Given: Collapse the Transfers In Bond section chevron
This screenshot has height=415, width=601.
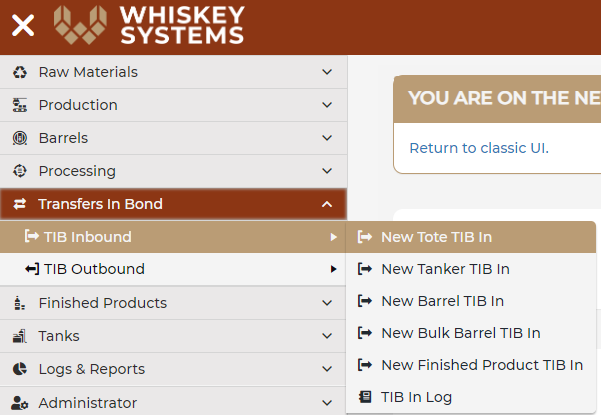Looking at the screenshot, I should point(327,204).
